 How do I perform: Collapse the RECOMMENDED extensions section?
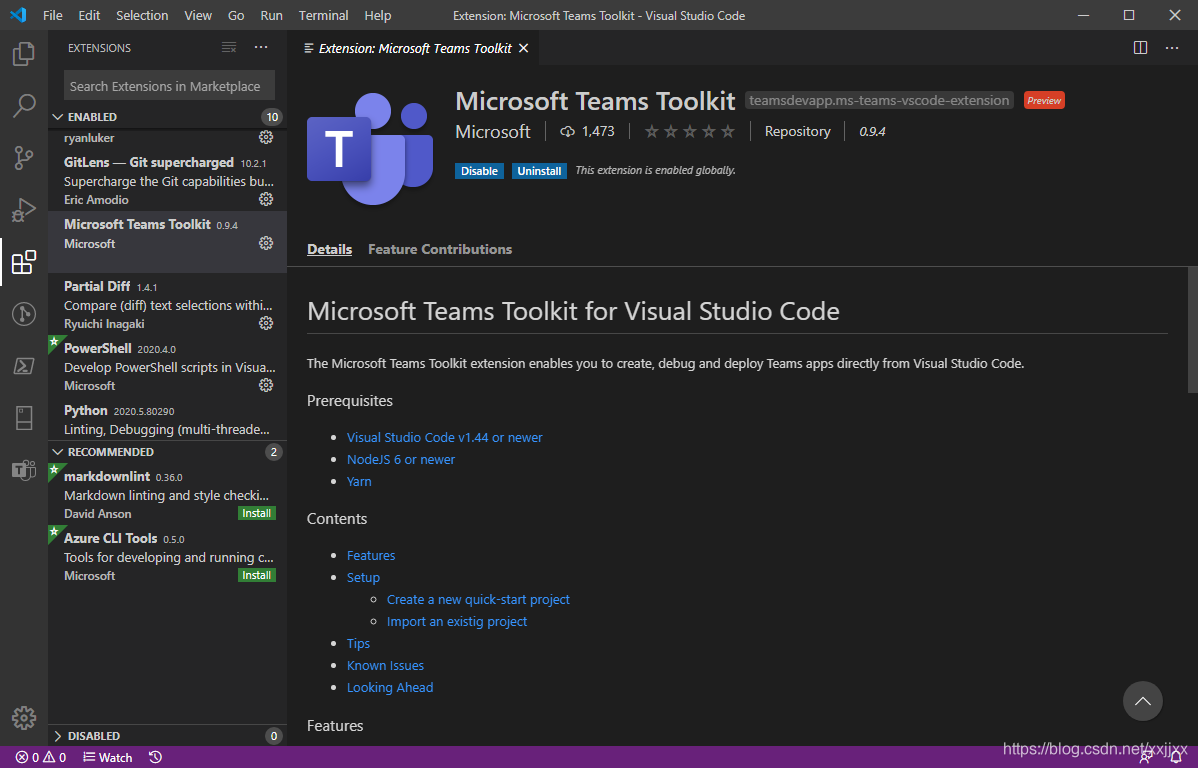coord(57,452)
